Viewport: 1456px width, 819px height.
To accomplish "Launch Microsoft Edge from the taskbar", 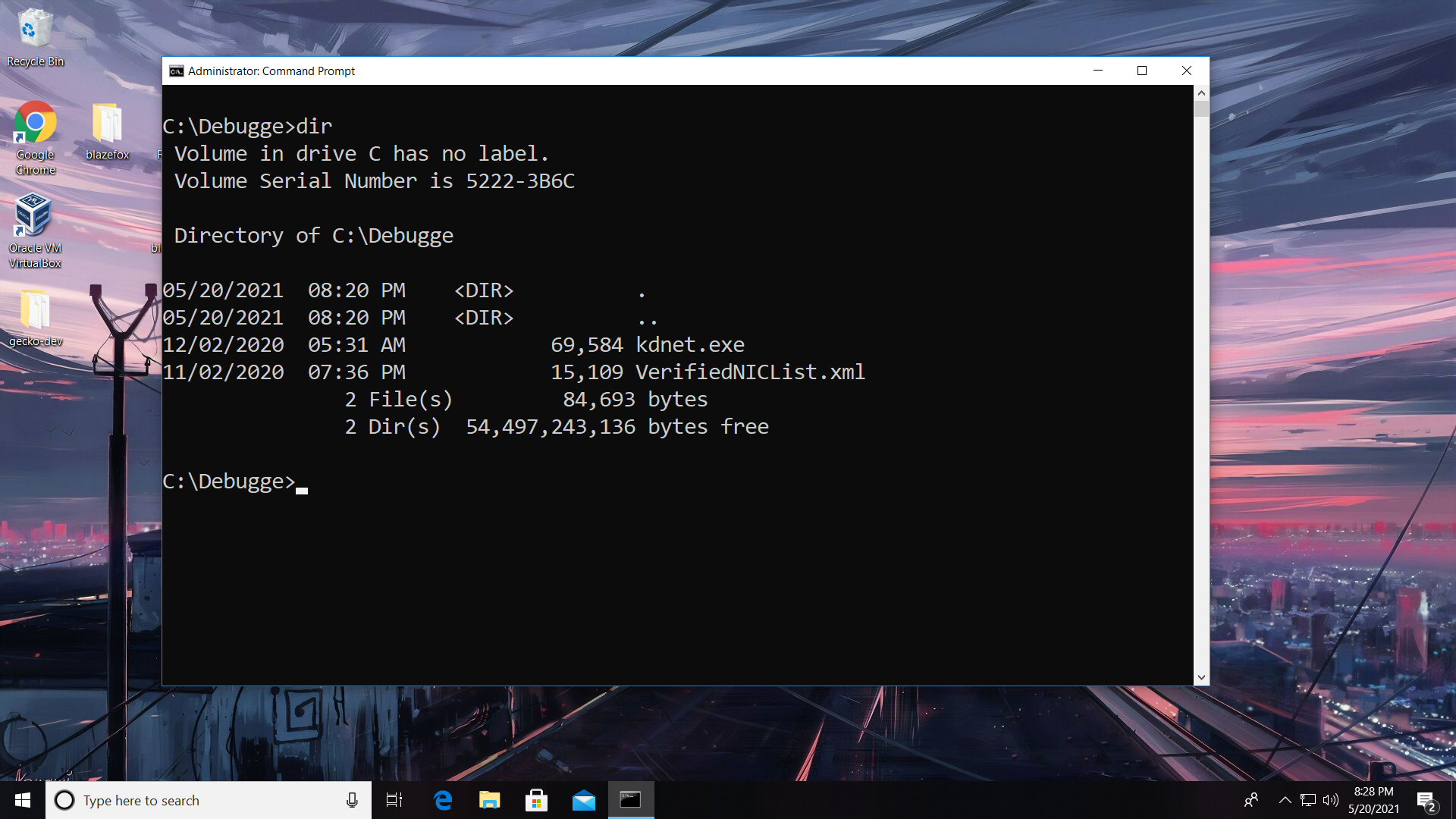I will (443, 800).
